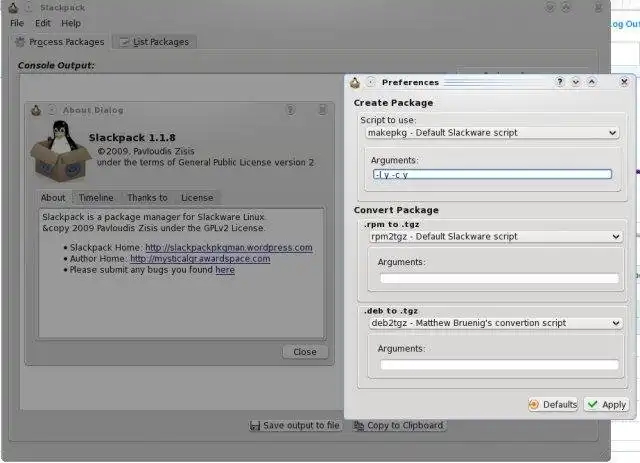Click the 'Create Package' heading
The image size is (640, 463).
[x=393, y=103]
